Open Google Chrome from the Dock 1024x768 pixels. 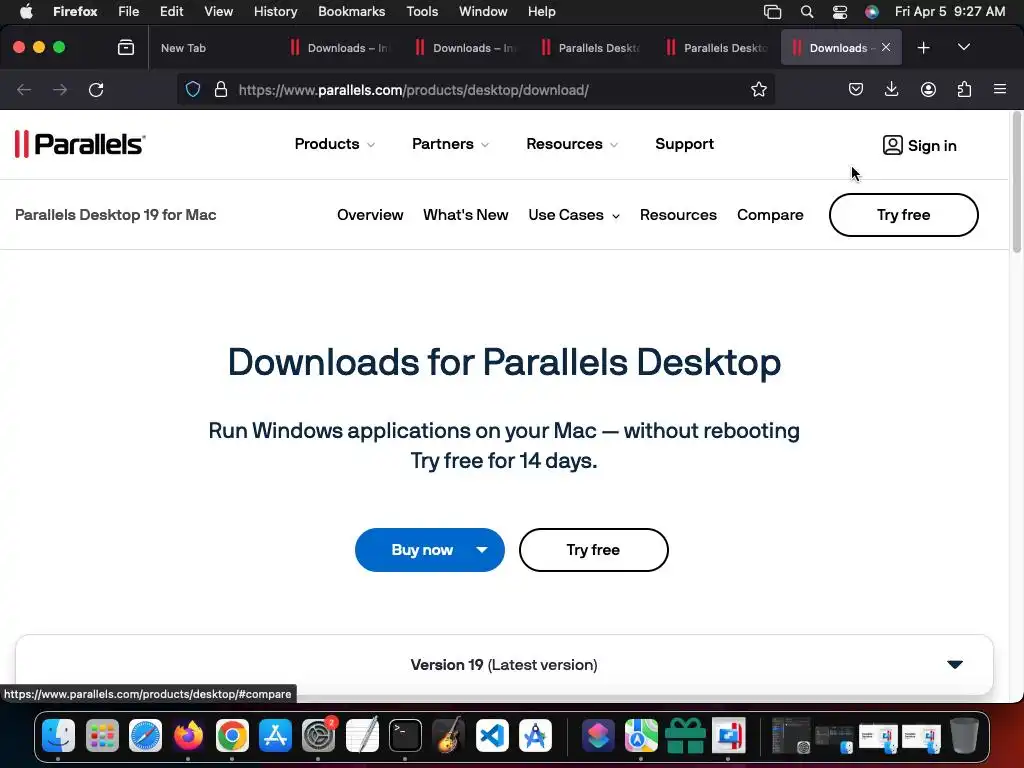232,735
